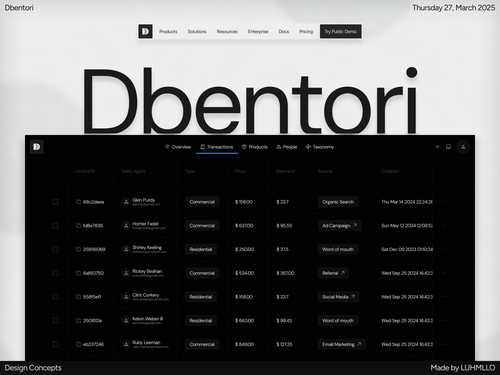
Task: Copy the Homer Fadel row invoice ID
Action: pos(78,225)
